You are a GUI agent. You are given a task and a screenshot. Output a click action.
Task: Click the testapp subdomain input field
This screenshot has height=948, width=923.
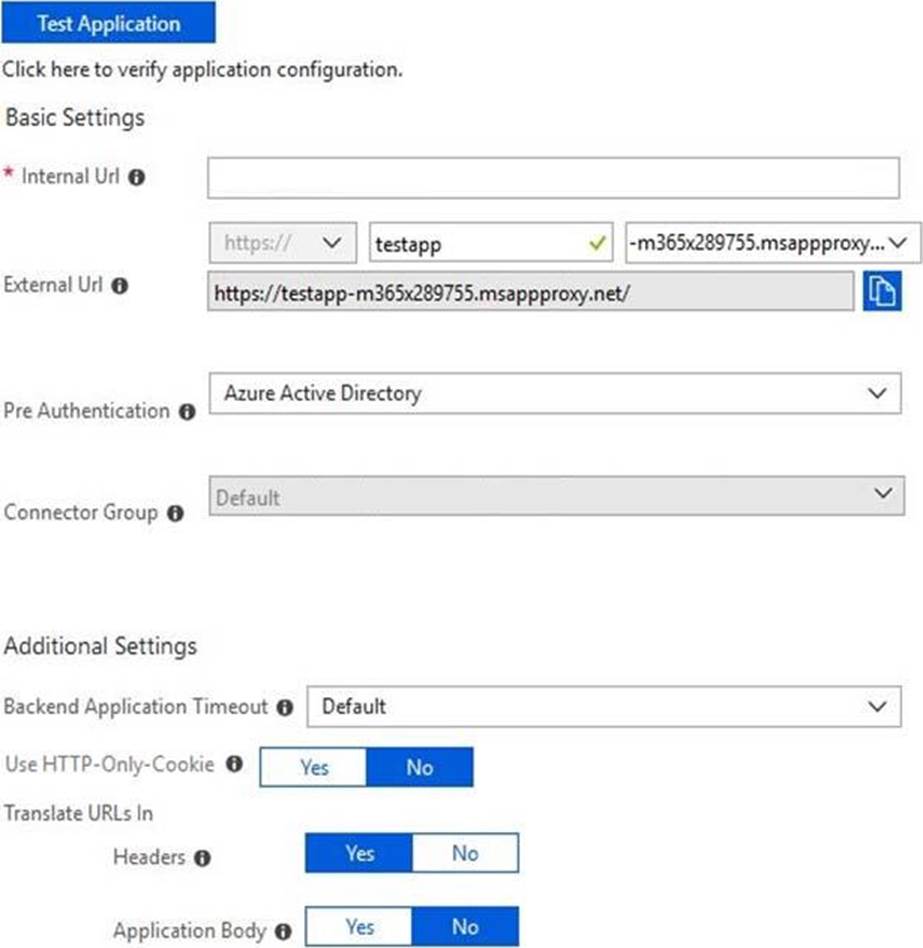(x=478, y=243)
